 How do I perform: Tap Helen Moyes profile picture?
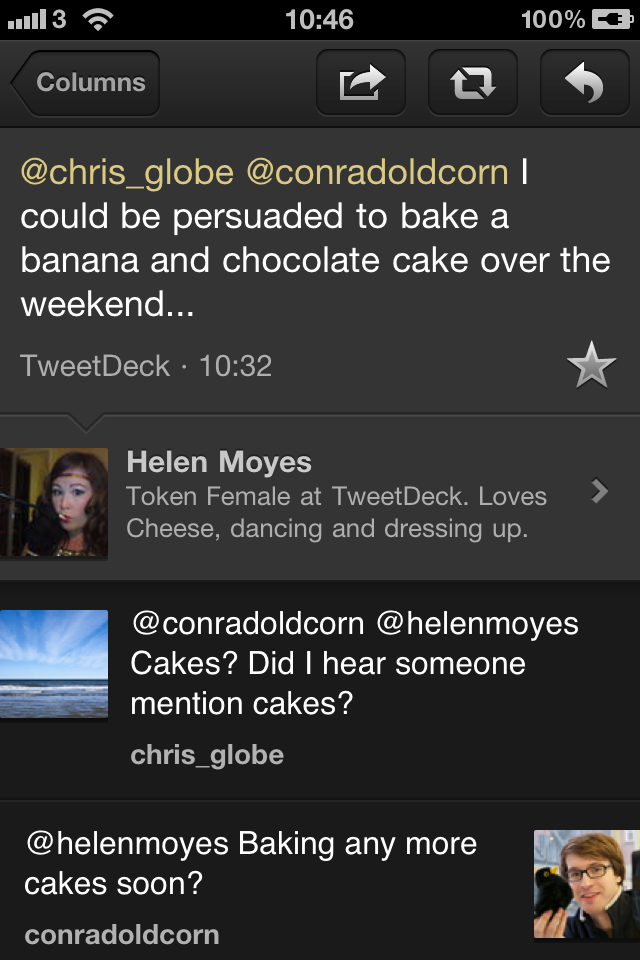(x=54, y=502)
